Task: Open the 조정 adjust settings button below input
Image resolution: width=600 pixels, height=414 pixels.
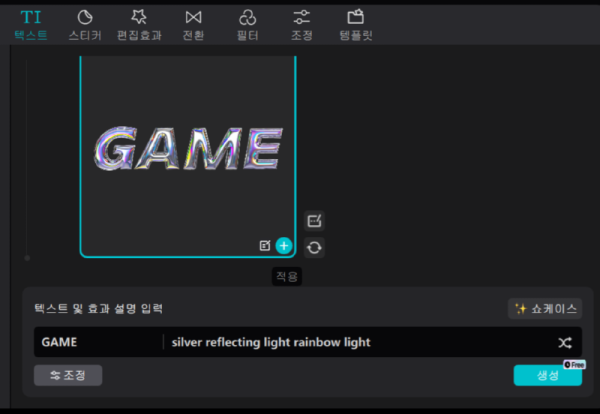Action: 68,375
